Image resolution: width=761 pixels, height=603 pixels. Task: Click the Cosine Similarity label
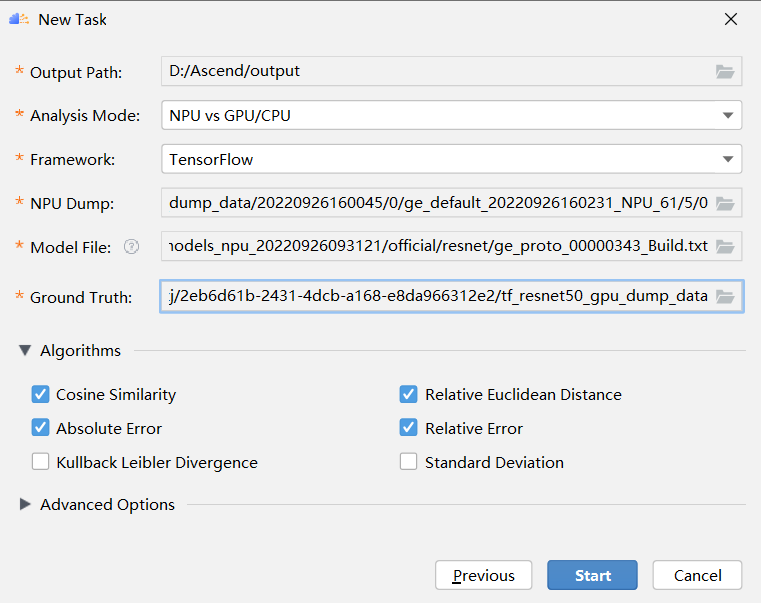point(116,395)
